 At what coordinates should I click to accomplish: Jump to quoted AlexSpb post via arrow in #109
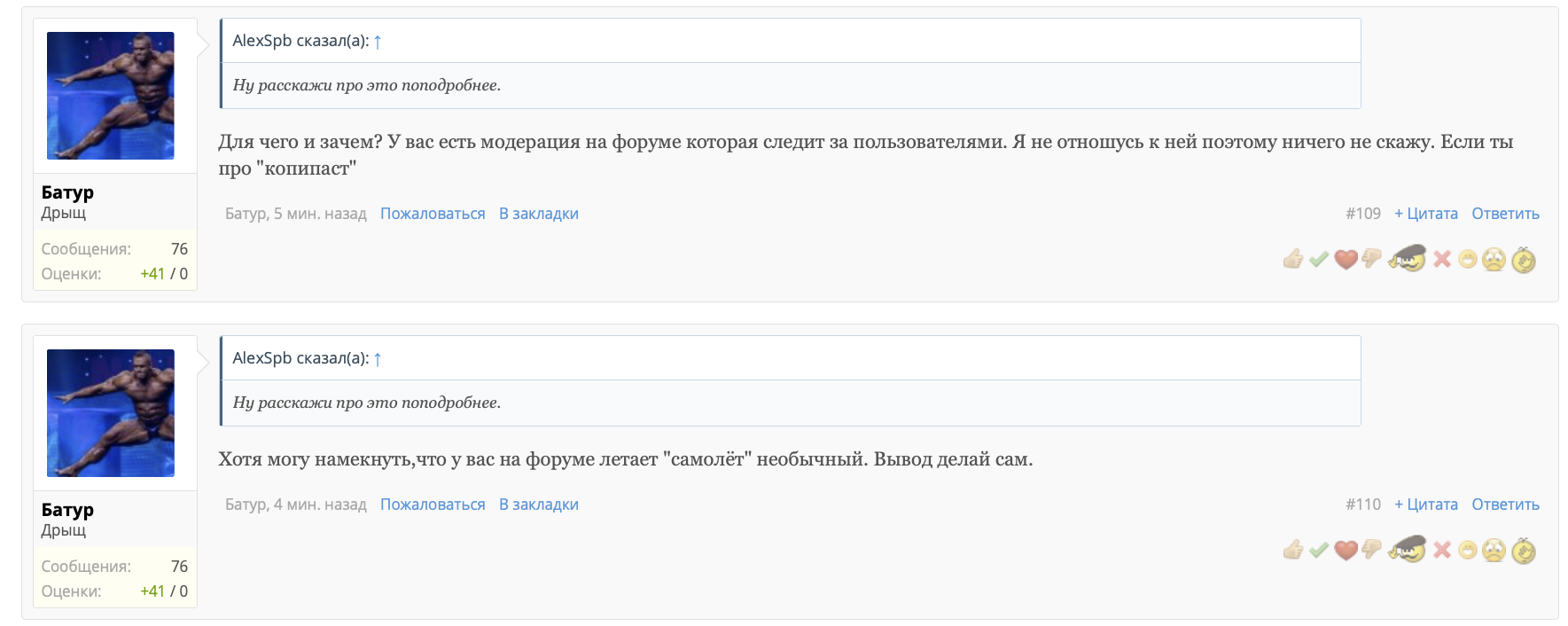(x=378, y=42)
